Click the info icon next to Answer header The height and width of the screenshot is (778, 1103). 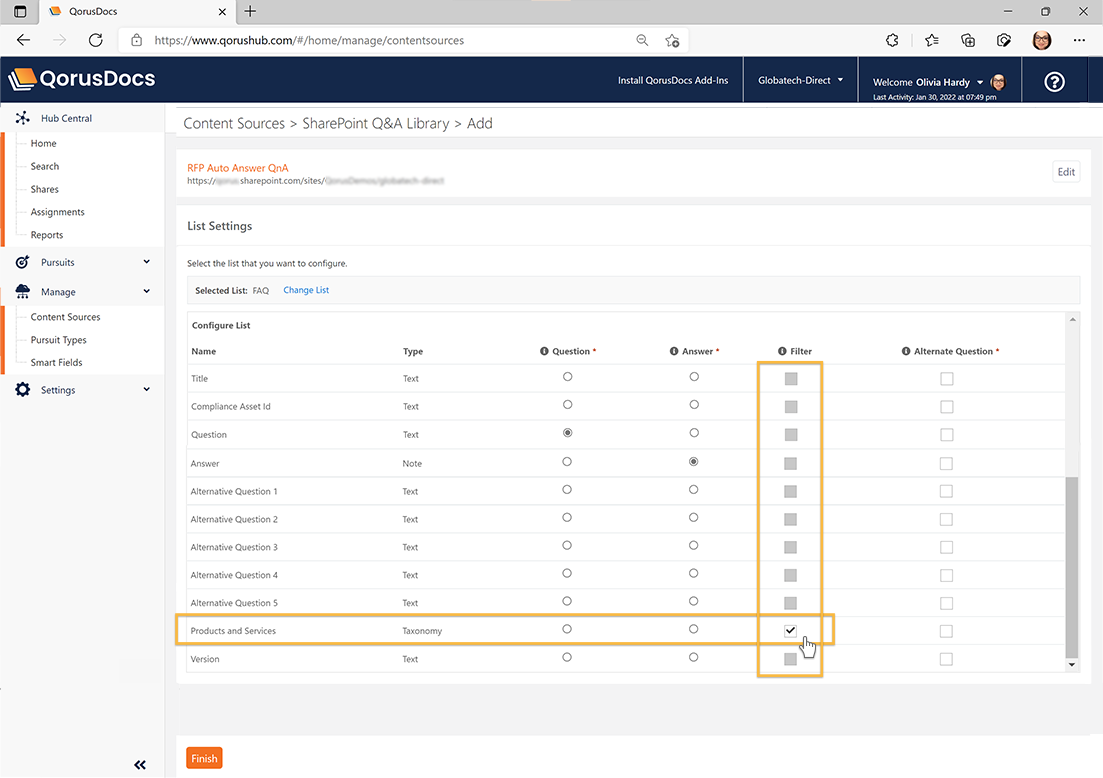click(674, 351)
